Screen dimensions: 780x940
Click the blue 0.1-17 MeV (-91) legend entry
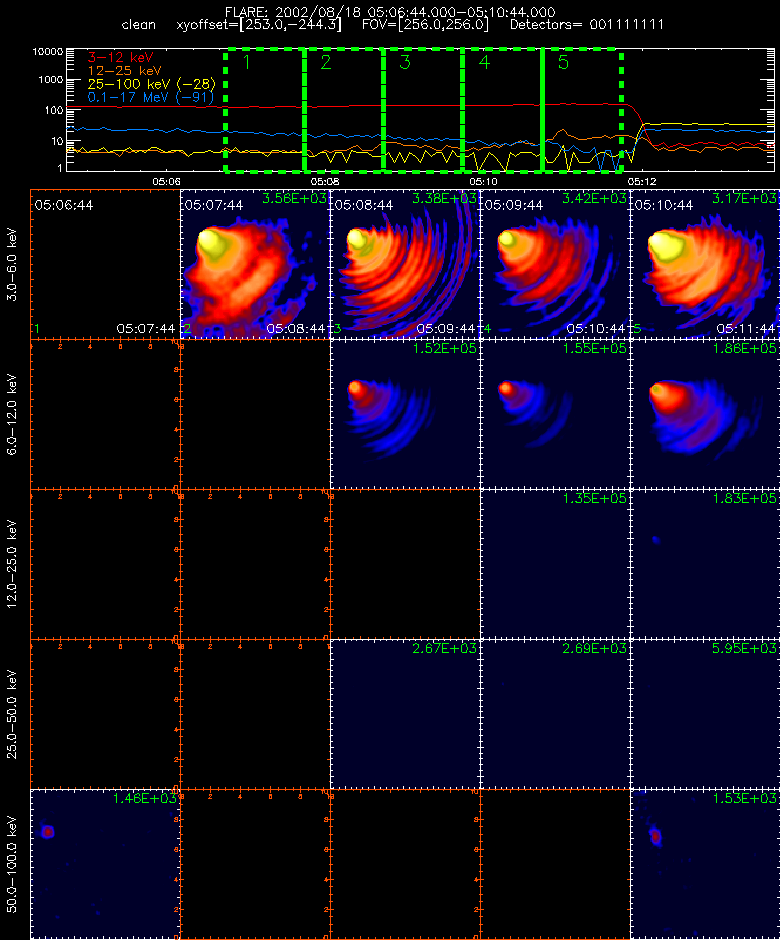150,97
